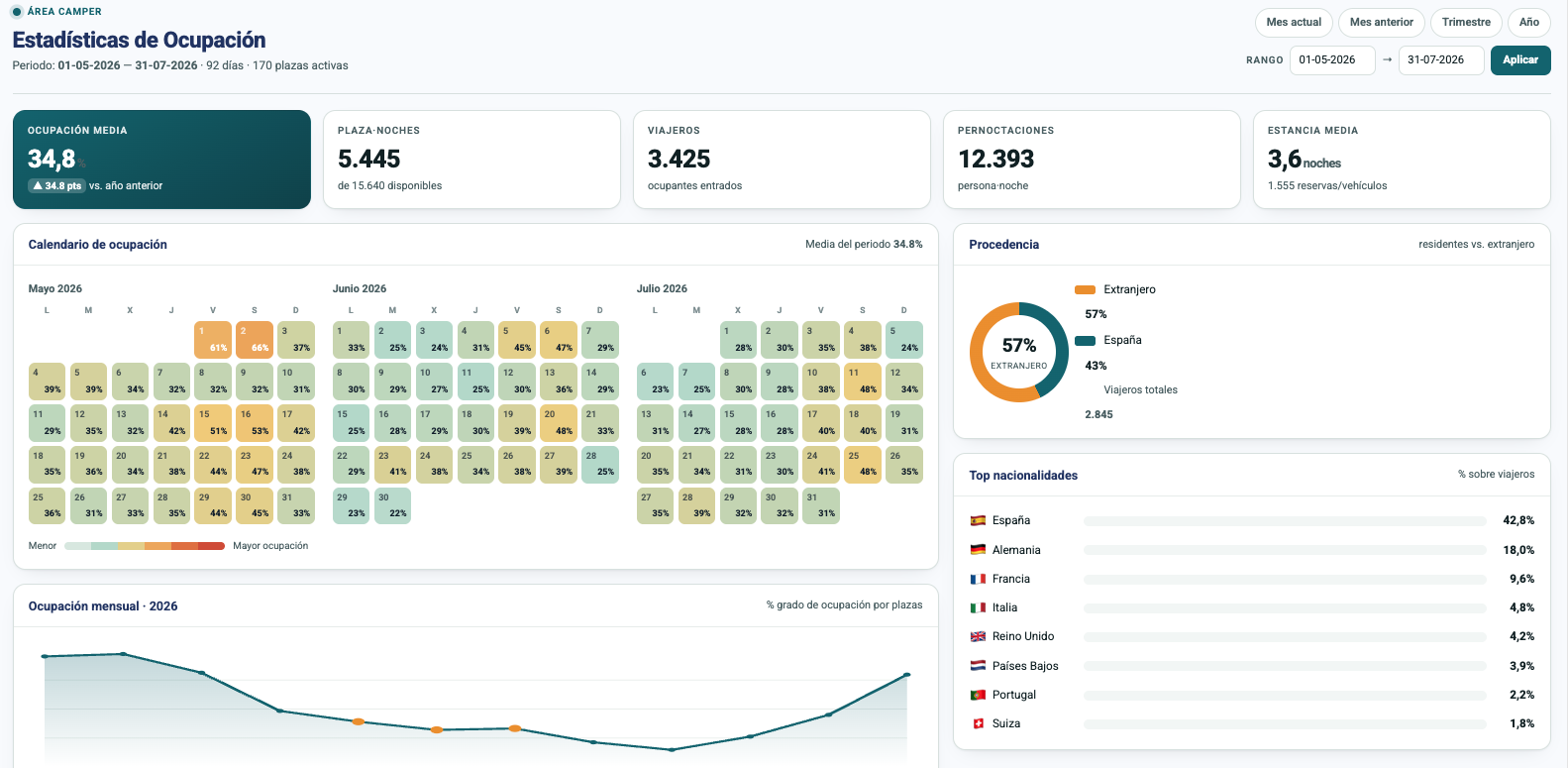Click the UK flag beside Reino Unido
Screen dimensions: 1568x768
tap(978, 636)
